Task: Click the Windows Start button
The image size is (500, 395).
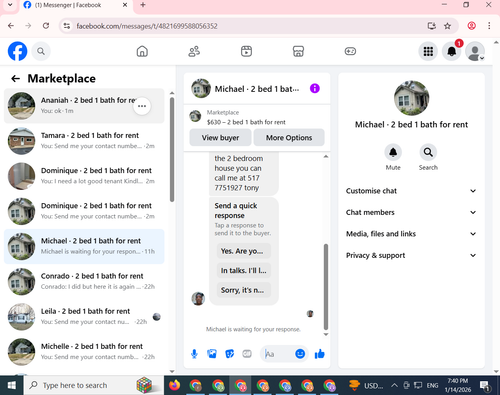Action: click(x=12, y=385)
